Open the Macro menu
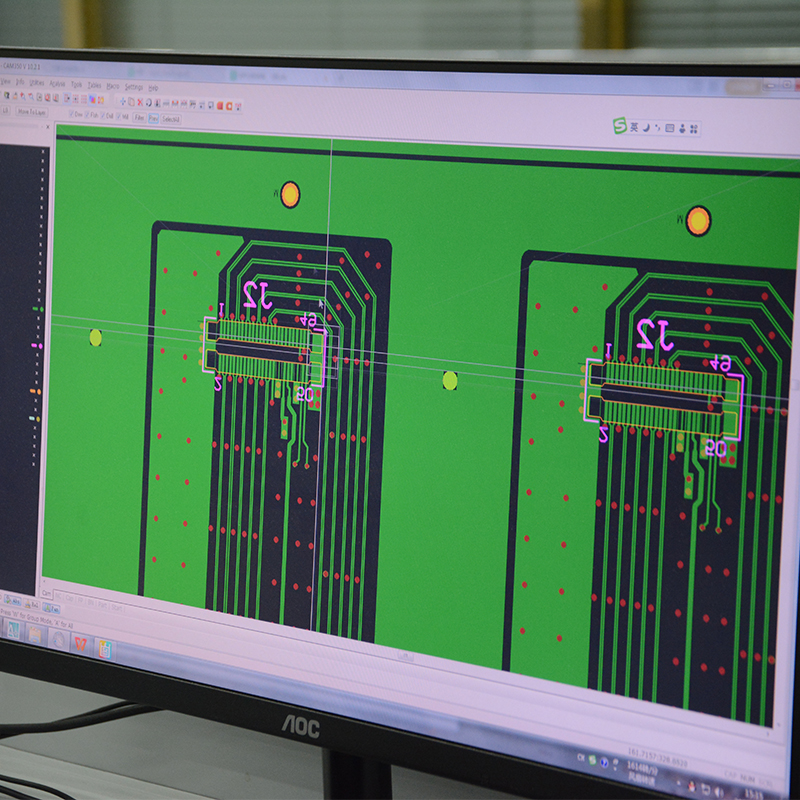Viewport: 800px width, 800px height. 113,86
